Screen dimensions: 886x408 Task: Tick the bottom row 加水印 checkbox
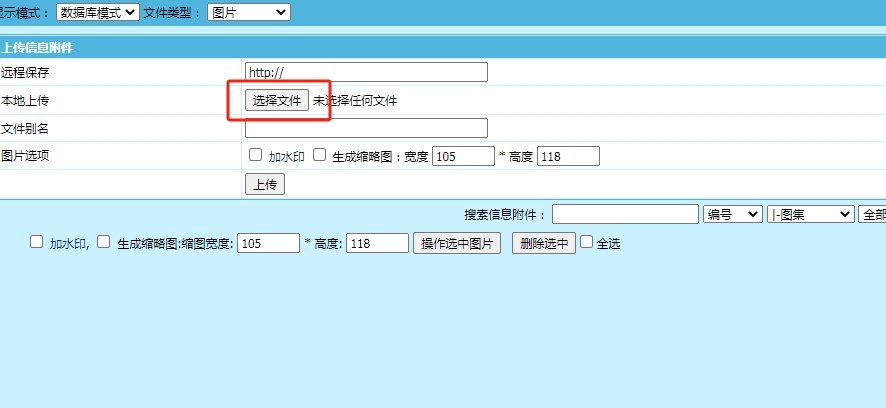36,242
